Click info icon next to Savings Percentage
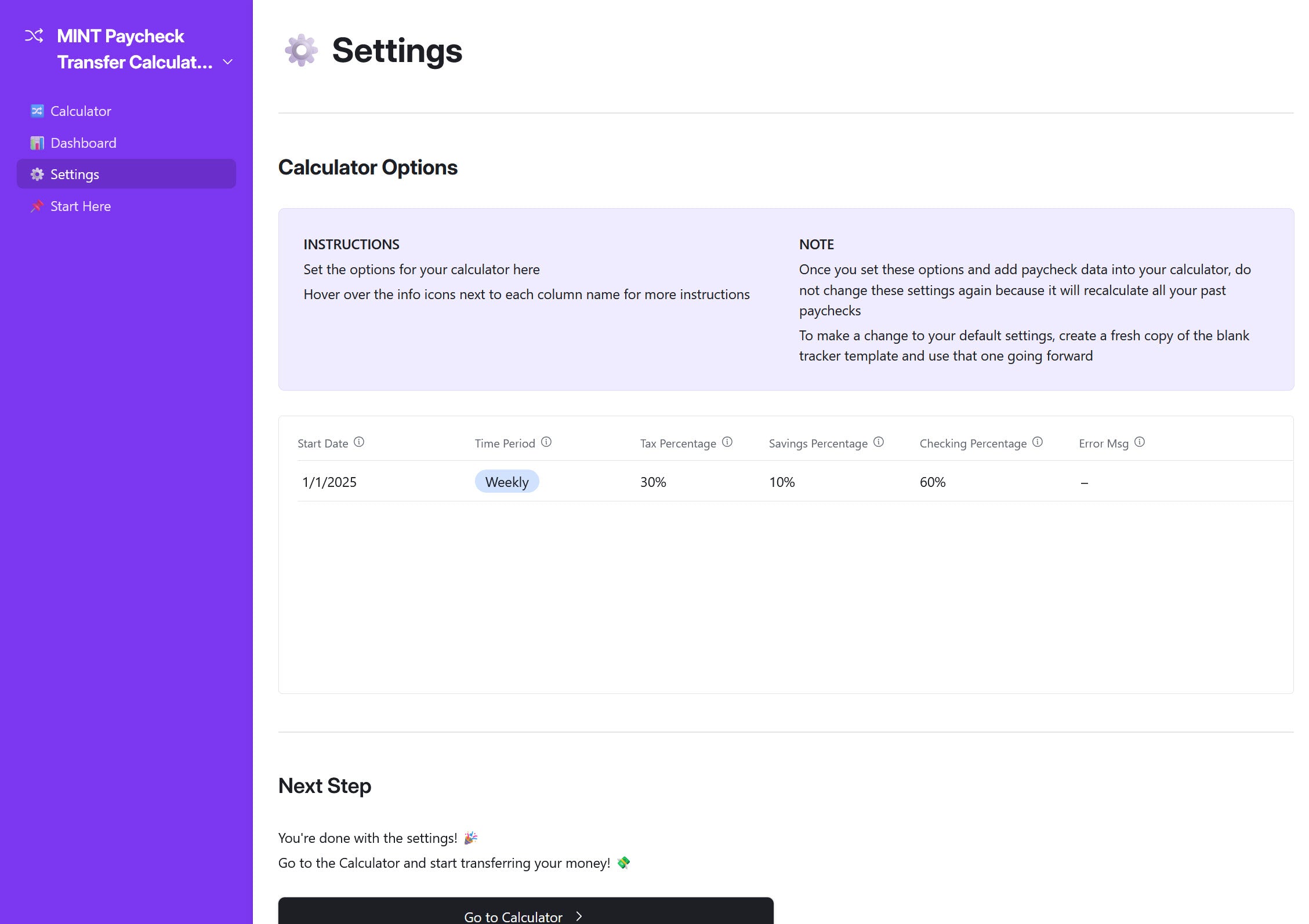Image resolution: width=1309 pixels, height=924 pixels. [879, 442]
